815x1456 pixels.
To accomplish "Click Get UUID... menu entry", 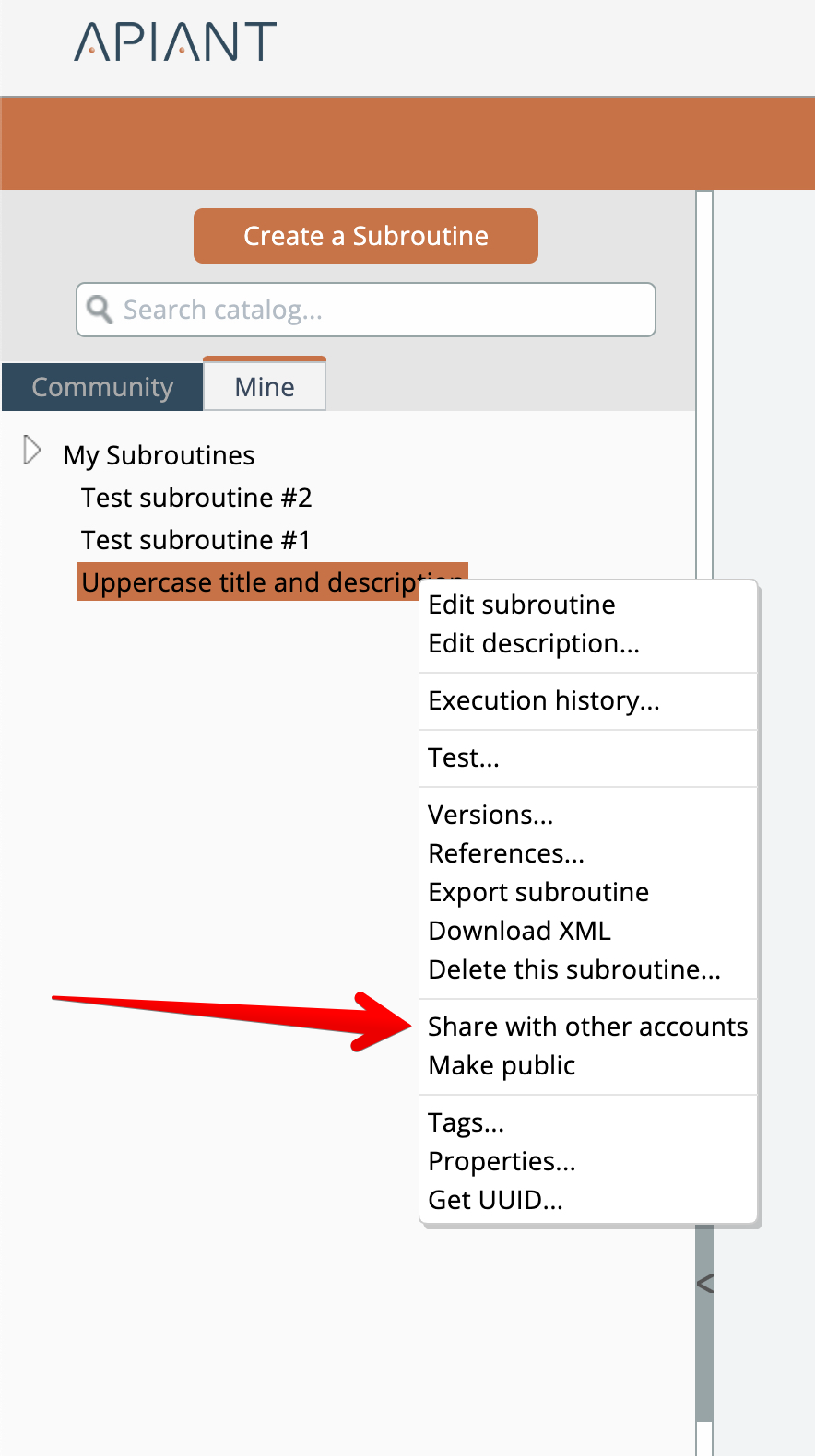I will (495, 1200).
